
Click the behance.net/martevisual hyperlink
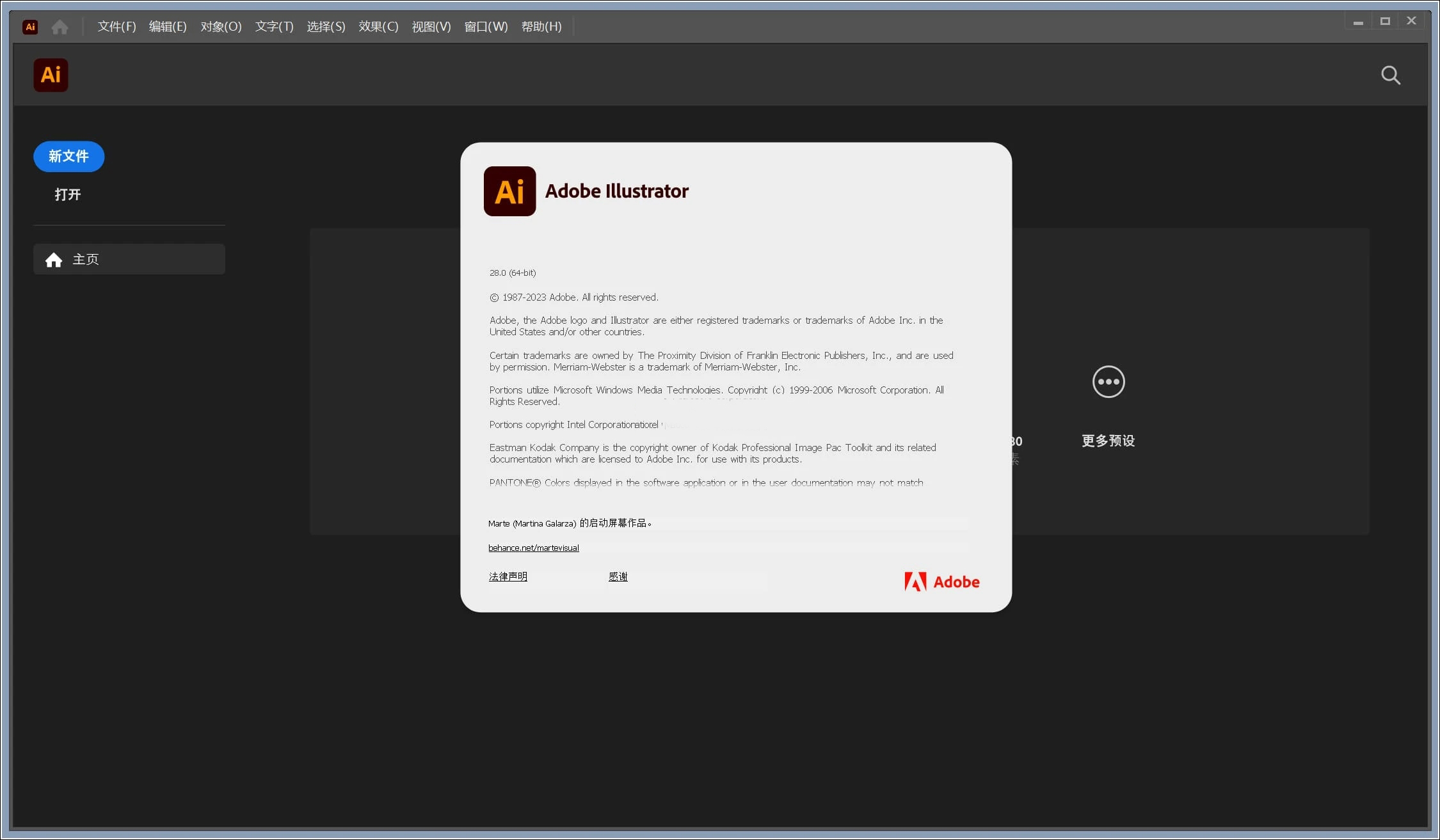coord(533,547)
